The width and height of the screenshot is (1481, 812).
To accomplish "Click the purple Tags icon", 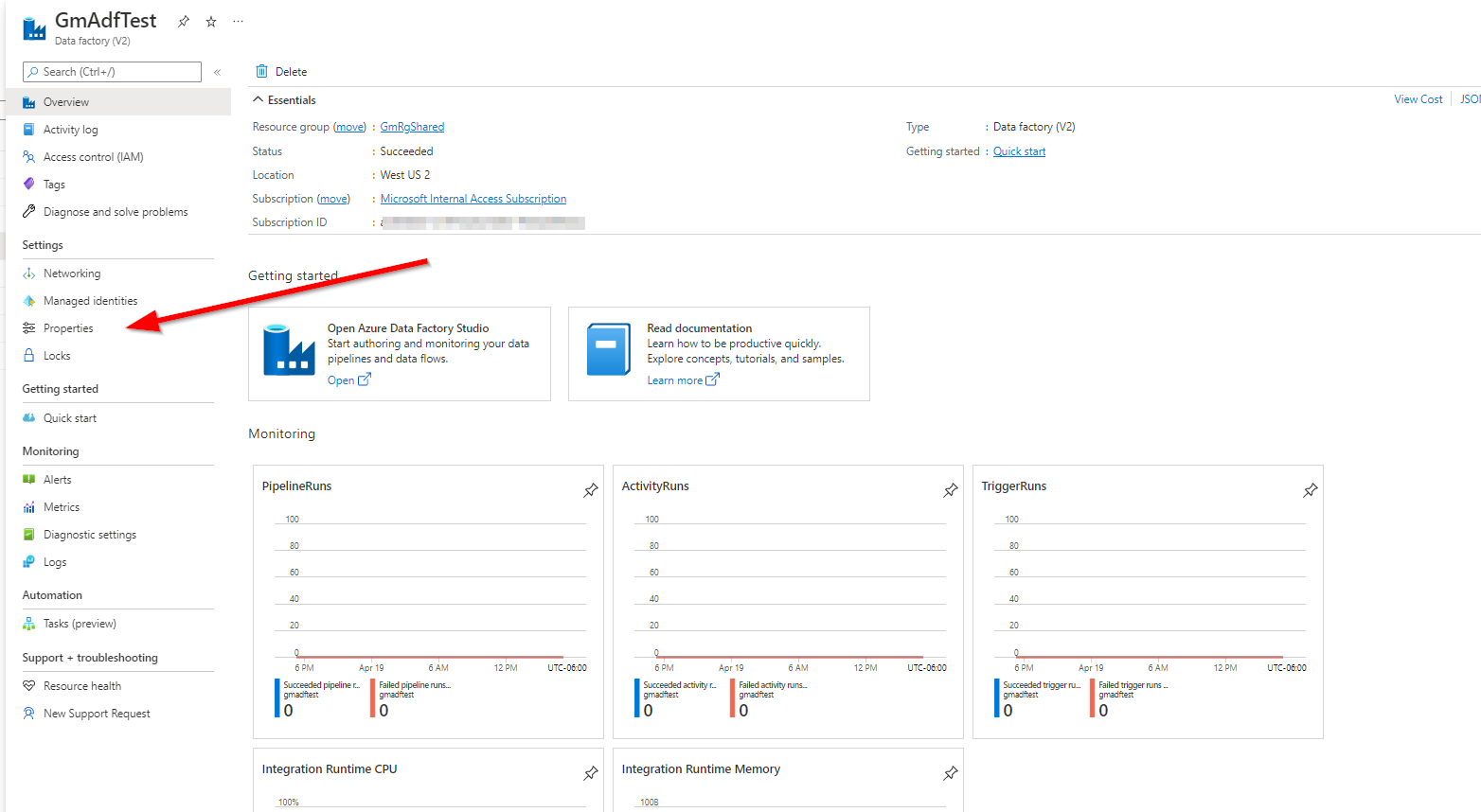I will click(x=29, y=184).
